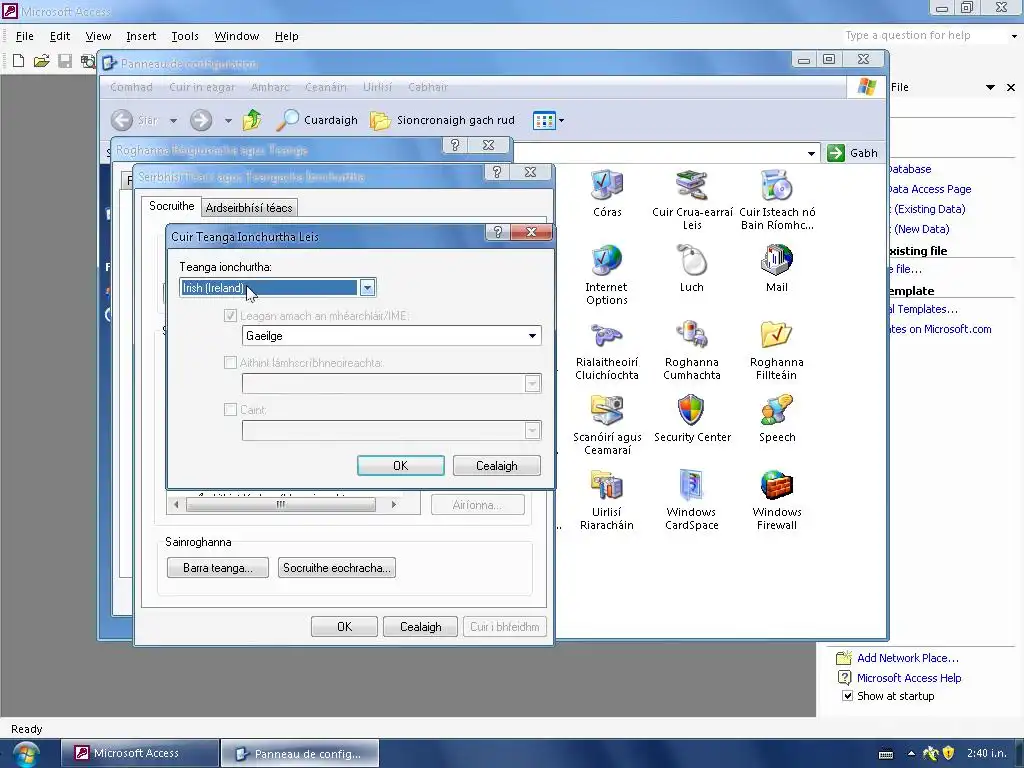Click Cealaigh in Cuir Teanga Ionchurtha Leis dialog
This screenshot has height=768, width=1024.
(x=496, y=466)
